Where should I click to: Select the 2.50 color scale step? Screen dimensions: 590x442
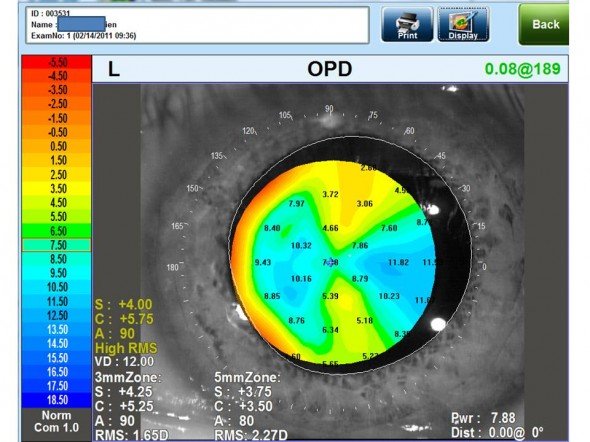56,175
